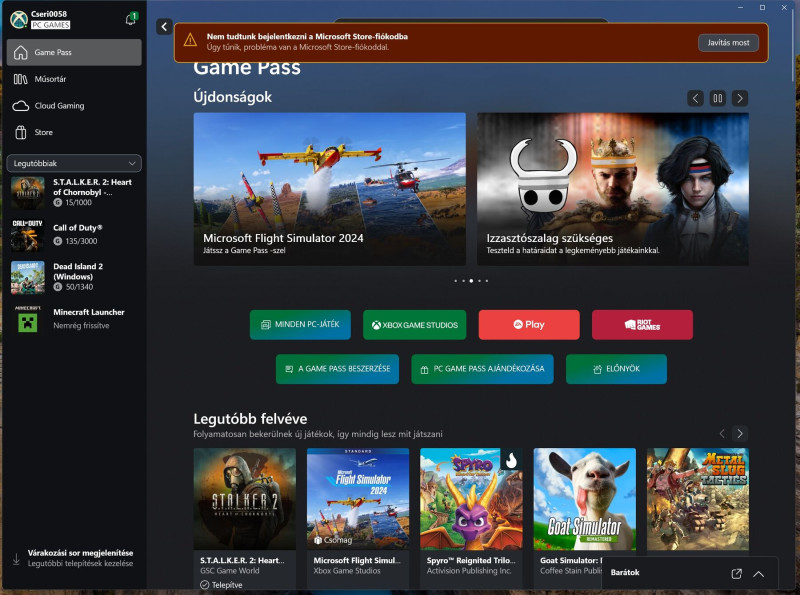Open Store in sidebar

[x=74, y=132]
